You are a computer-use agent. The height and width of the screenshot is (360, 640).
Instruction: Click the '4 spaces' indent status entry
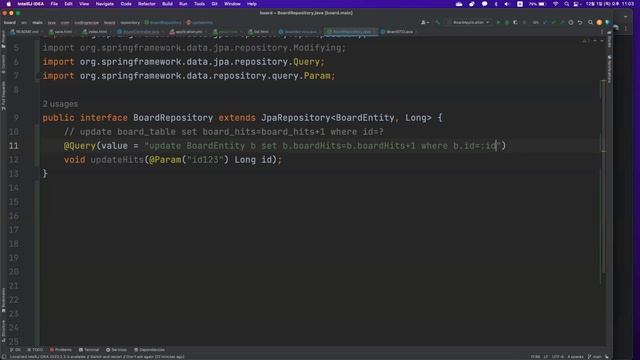(575, 357)
